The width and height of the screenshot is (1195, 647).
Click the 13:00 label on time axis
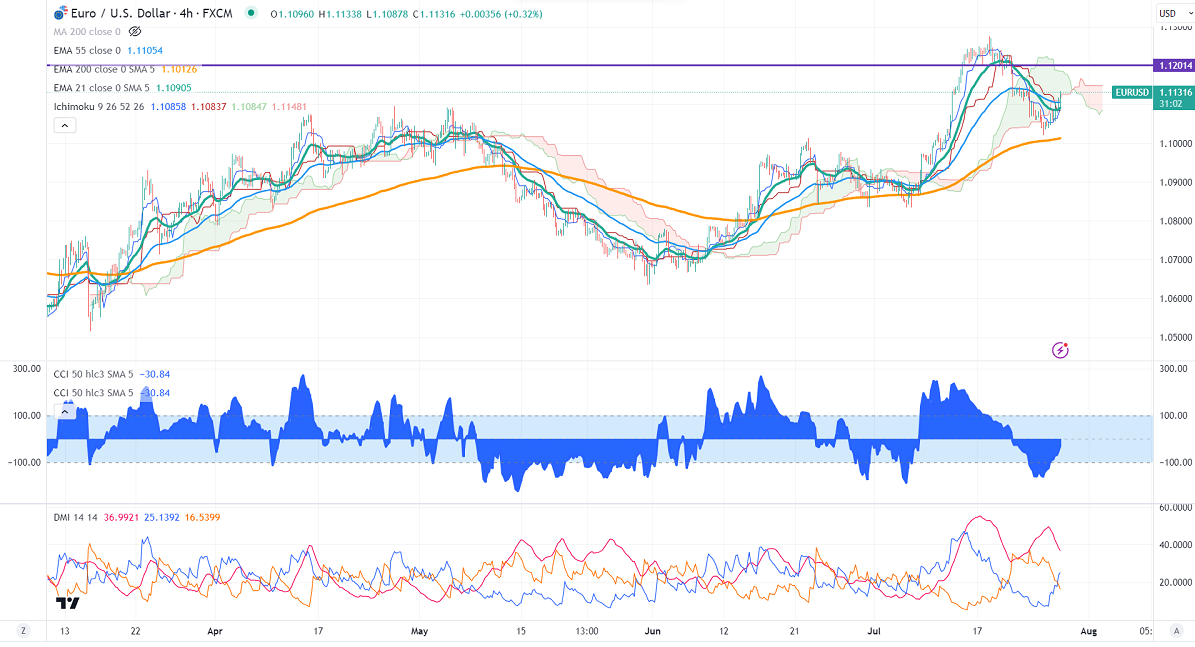click(587, 631)
